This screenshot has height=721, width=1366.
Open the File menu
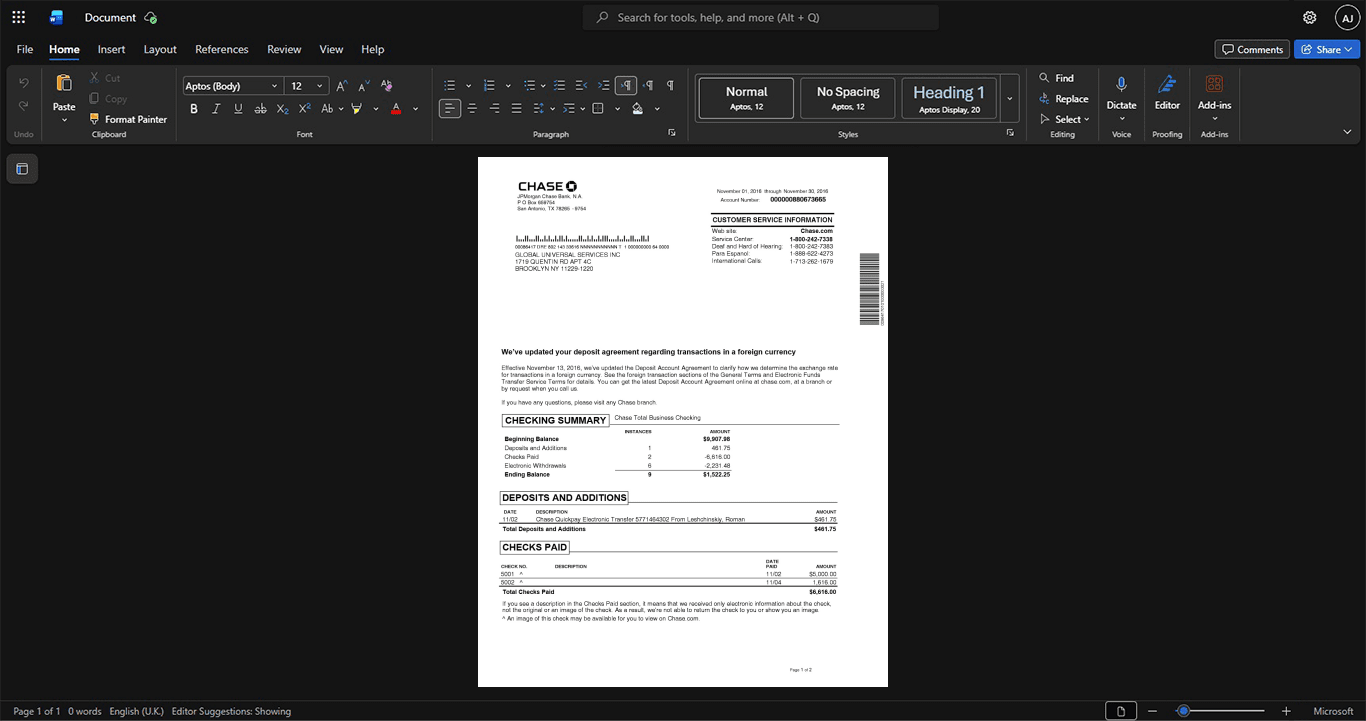tap(25, 49)
